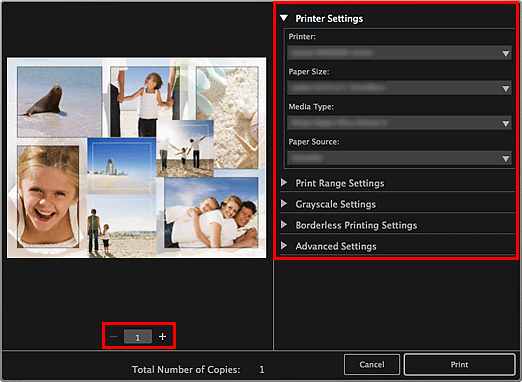This screenshot has height=382, width=522.
Task: Click the Total Number of Copies label
Action: click(x=186, y=370)
